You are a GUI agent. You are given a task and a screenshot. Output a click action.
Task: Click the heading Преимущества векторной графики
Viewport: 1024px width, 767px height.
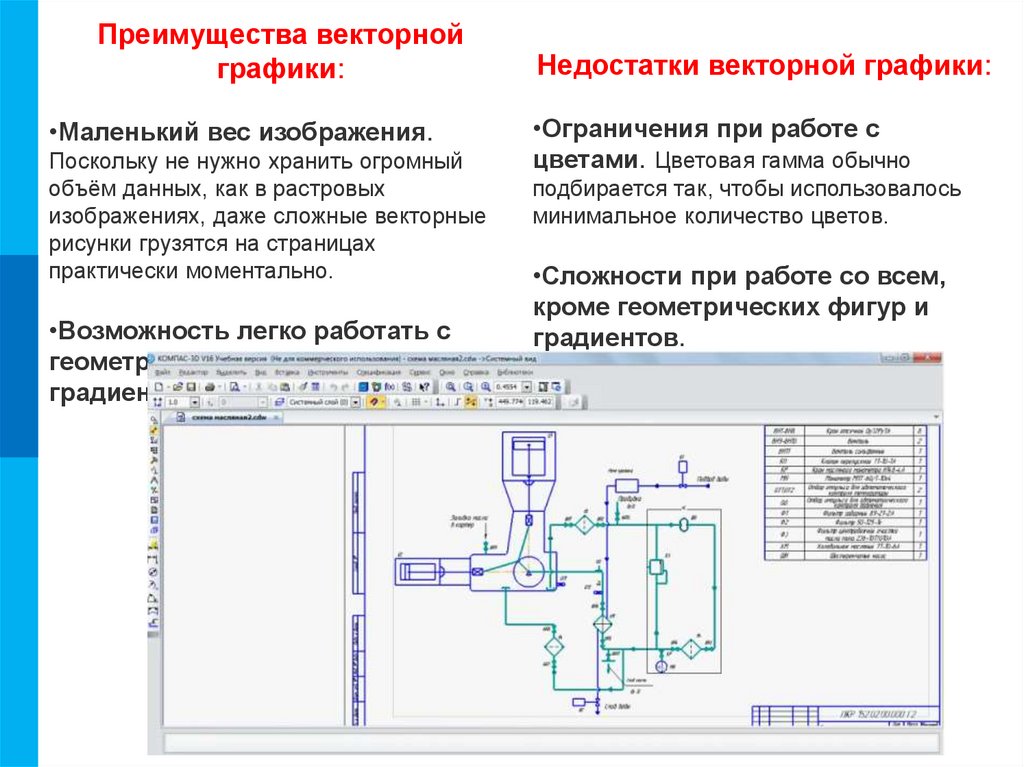pyautogui.click(x=280, y=51)
